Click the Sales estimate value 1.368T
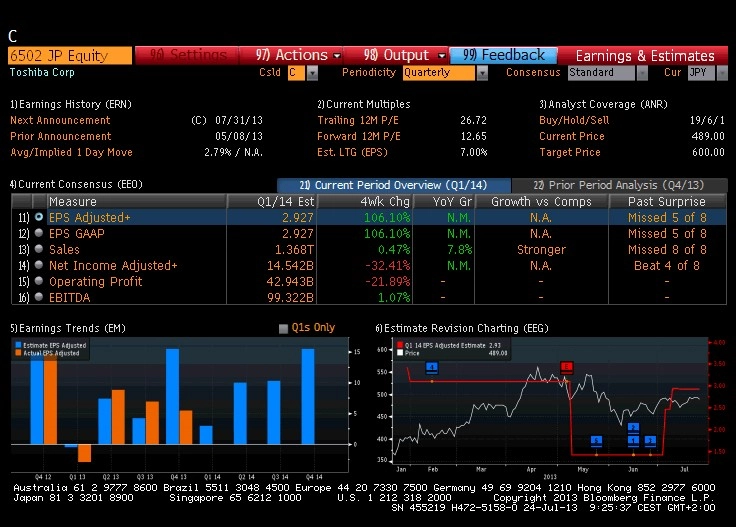This screenshot has width=736, height=527. 294,250
